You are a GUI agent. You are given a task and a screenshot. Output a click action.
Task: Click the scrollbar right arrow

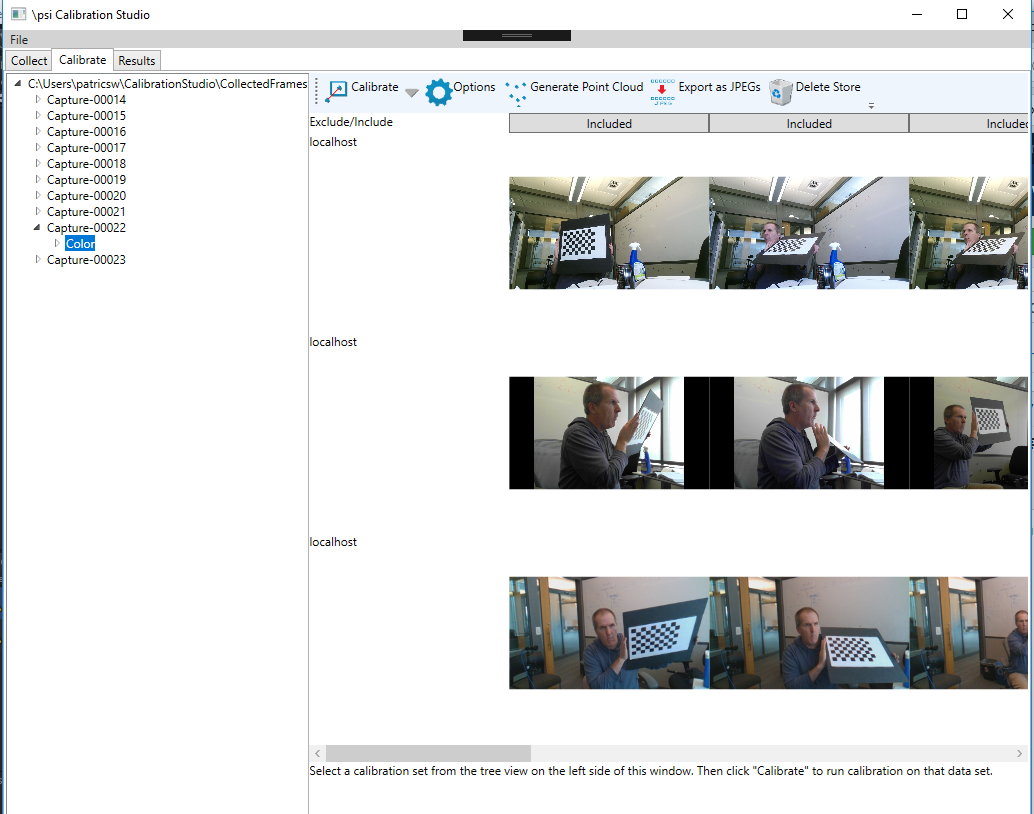click(x=1019, y=753)
